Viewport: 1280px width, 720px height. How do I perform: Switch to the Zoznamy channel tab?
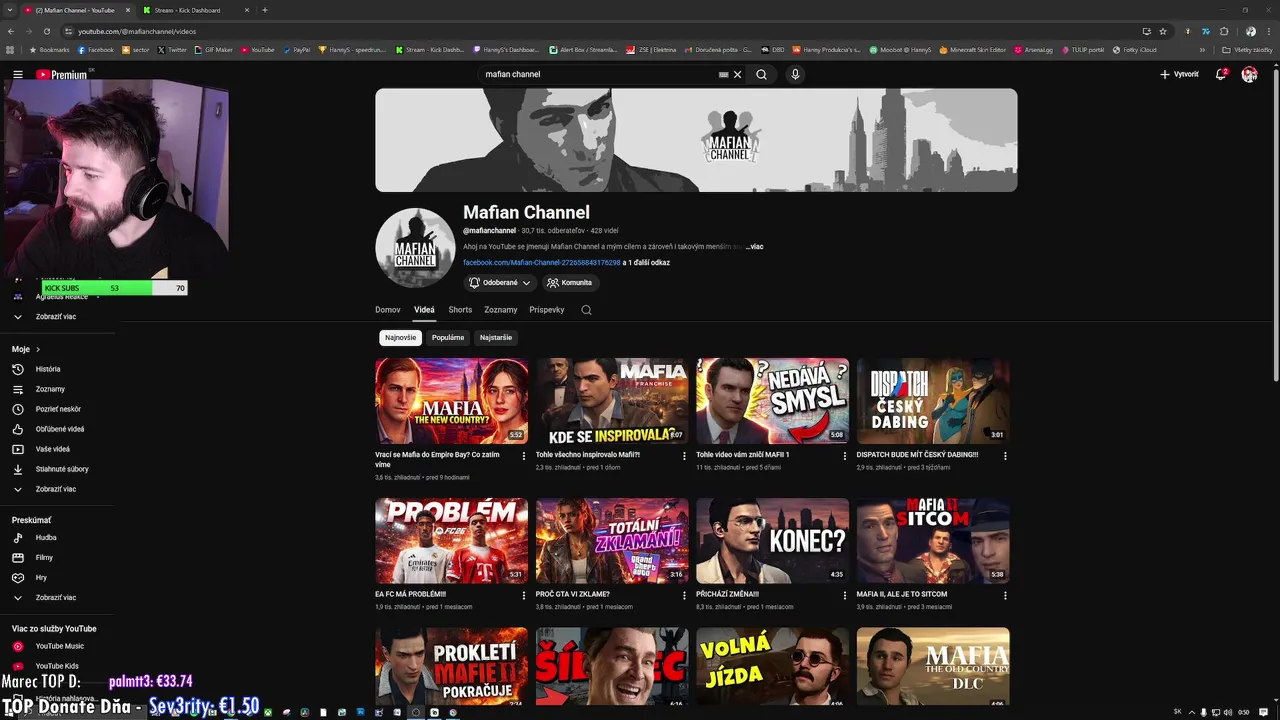point(501,310)
